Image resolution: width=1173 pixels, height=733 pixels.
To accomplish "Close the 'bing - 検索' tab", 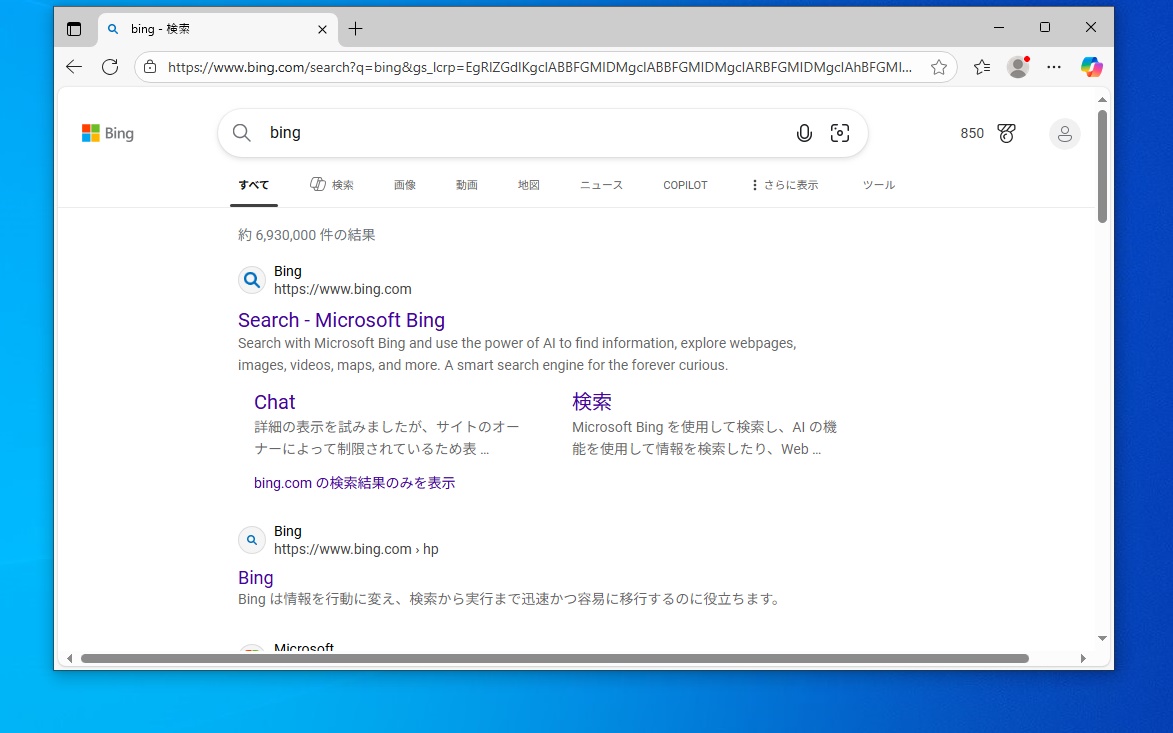I will pos(322,29).
